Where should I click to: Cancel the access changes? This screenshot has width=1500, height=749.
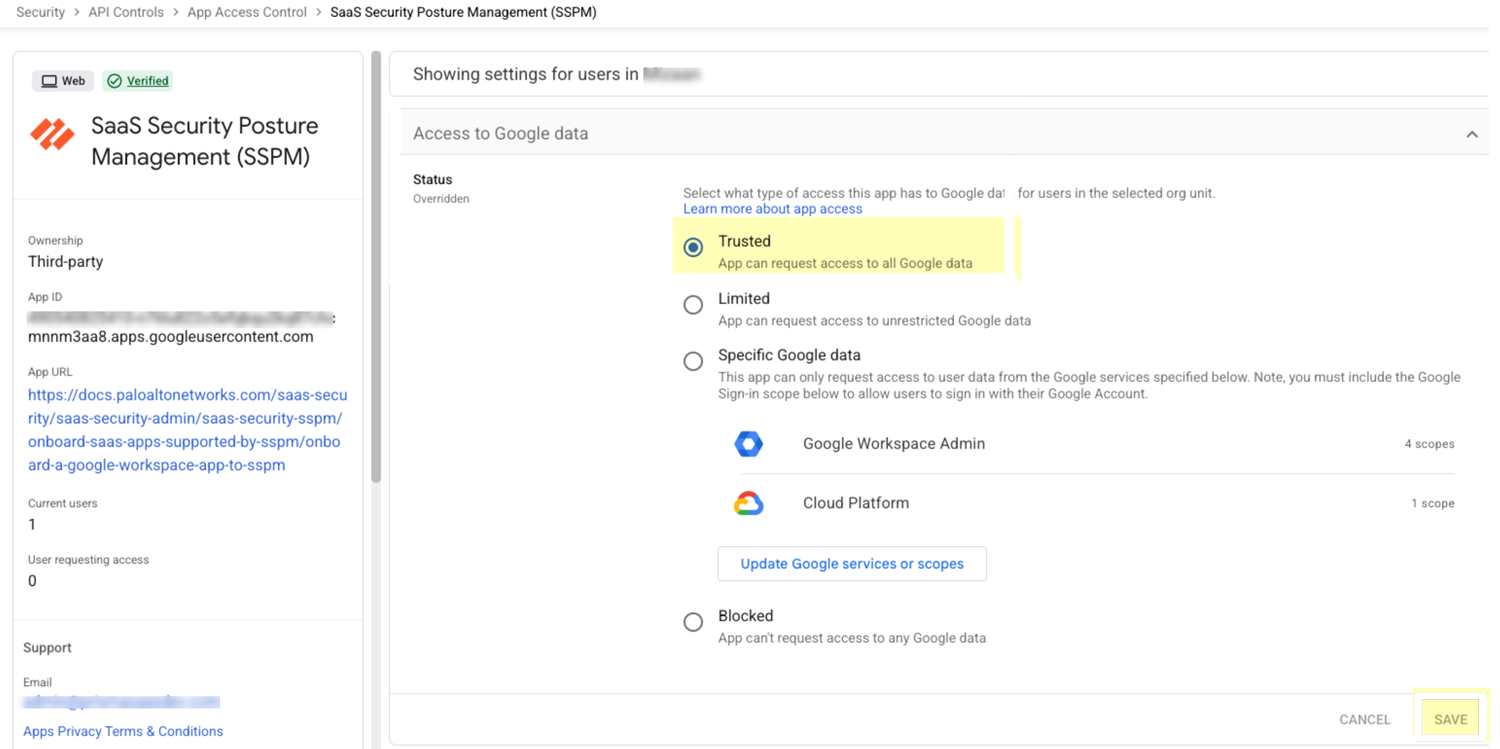click(1365, 719)
